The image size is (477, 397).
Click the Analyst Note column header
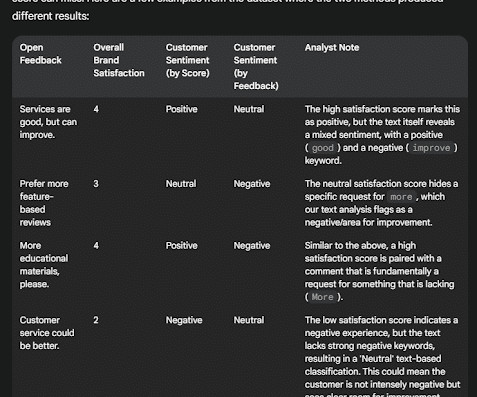click(x=332, y=47)
